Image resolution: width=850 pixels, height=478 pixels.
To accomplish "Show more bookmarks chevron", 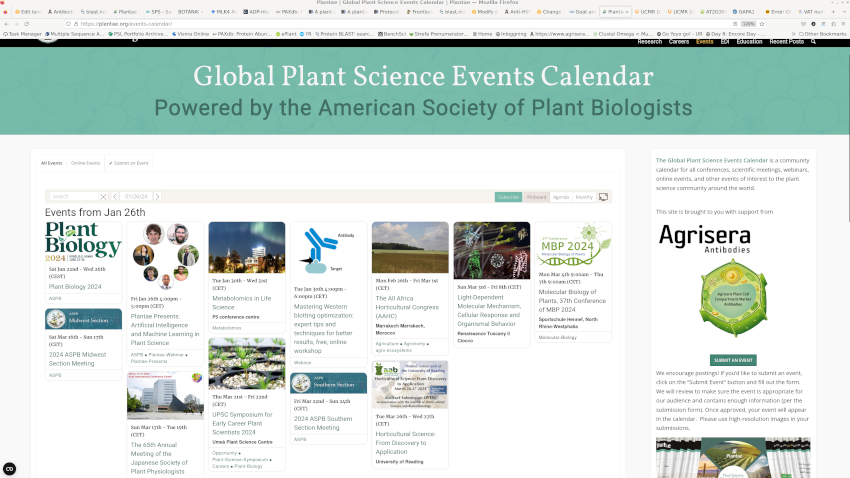I will (x=794, y=34).
